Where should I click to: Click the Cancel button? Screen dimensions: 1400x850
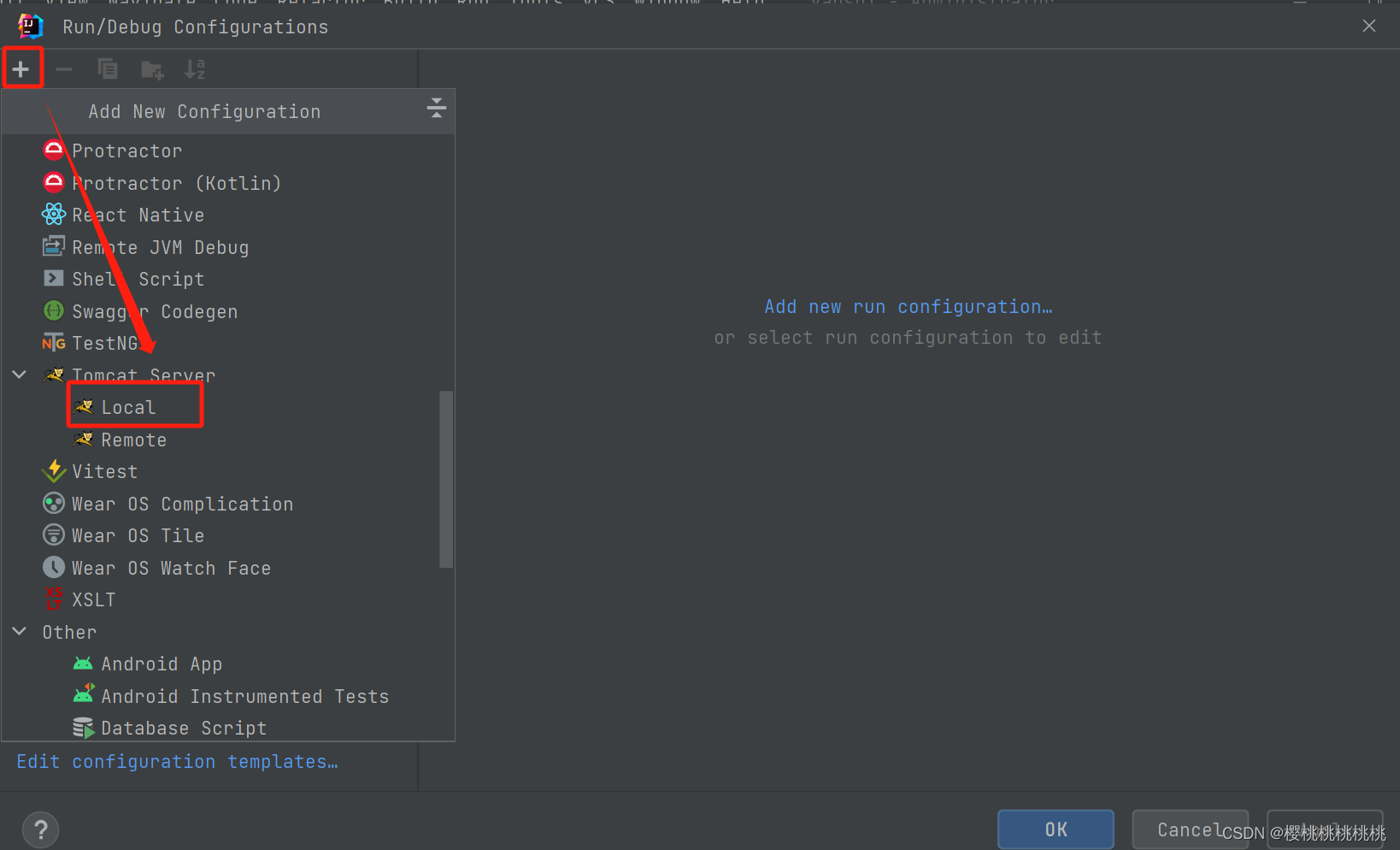(x=1190, y=829)
